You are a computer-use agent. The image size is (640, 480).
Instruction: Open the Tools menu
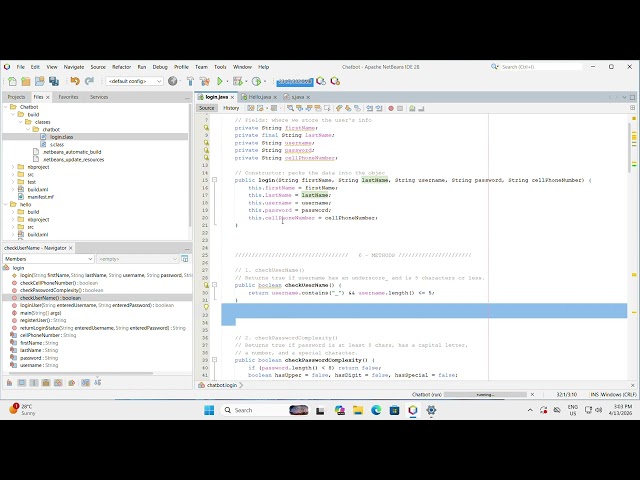[220, 67]
